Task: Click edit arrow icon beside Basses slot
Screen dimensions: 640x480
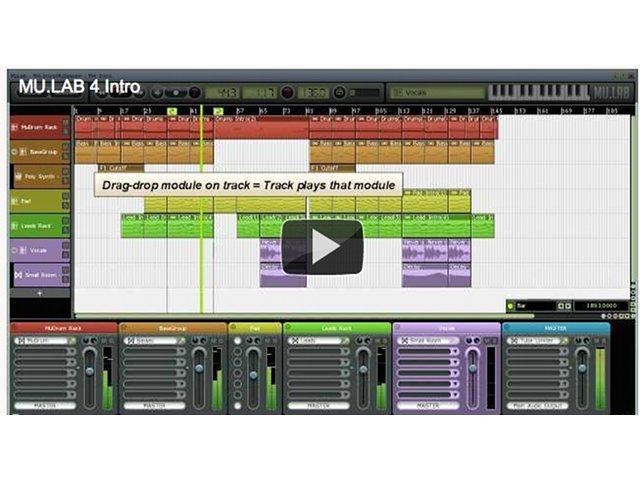Action: coord(182,341)
